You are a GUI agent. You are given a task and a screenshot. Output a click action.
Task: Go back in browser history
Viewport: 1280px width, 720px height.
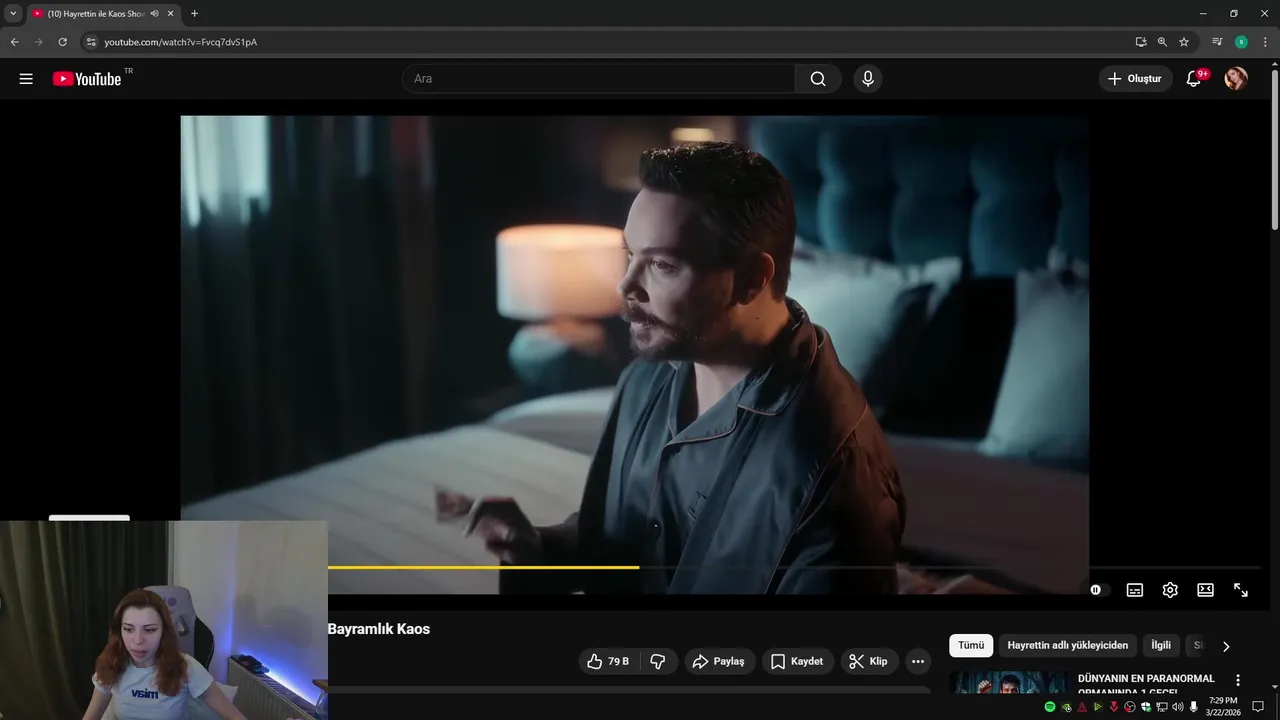point(14,42)
